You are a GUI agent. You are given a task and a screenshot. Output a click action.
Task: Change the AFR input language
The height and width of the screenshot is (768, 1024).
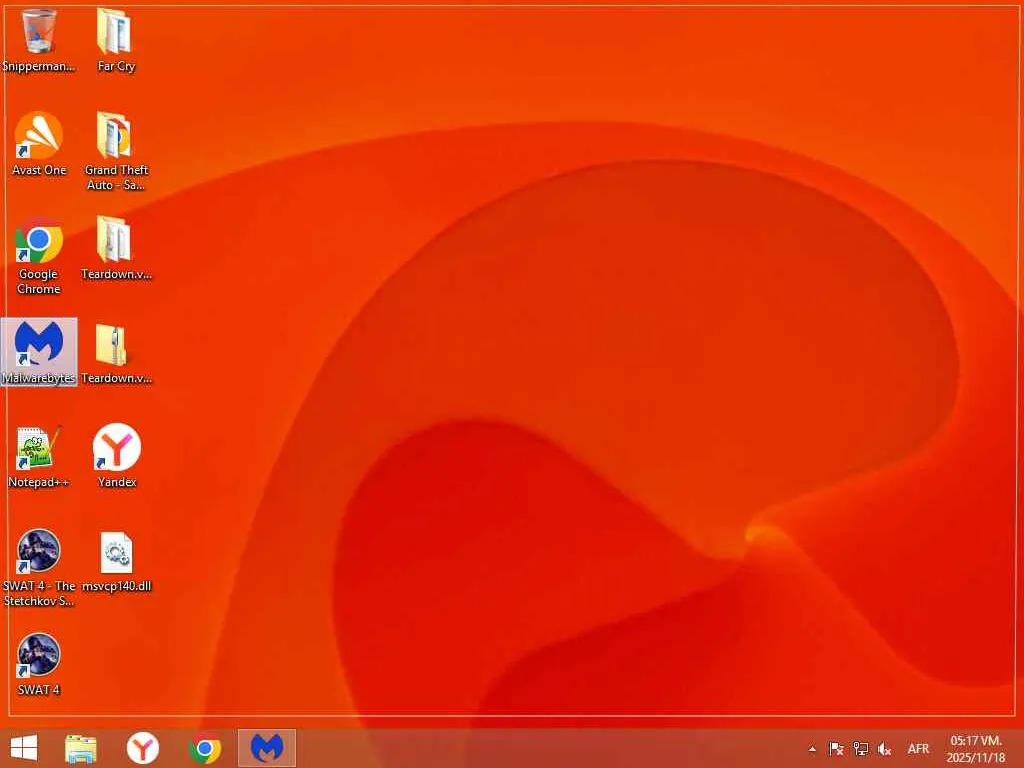click(x=918, y=749)
